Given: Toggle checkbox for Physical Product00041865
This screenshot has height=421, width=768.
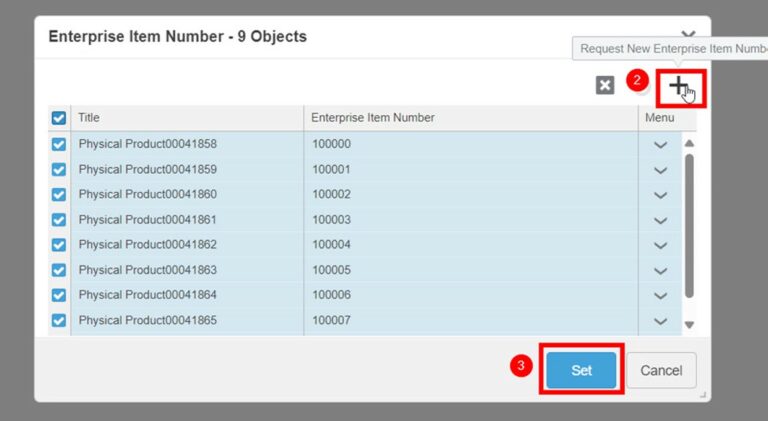Looking at the screenshot, I should 59,321.
